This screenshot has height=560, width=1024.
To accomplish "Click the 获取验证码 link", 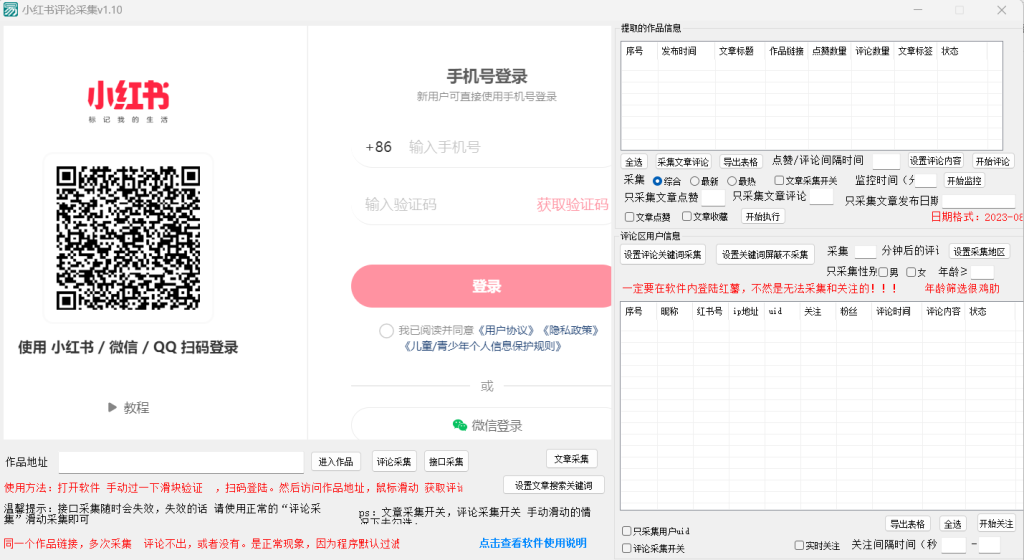I will [572, 205].
